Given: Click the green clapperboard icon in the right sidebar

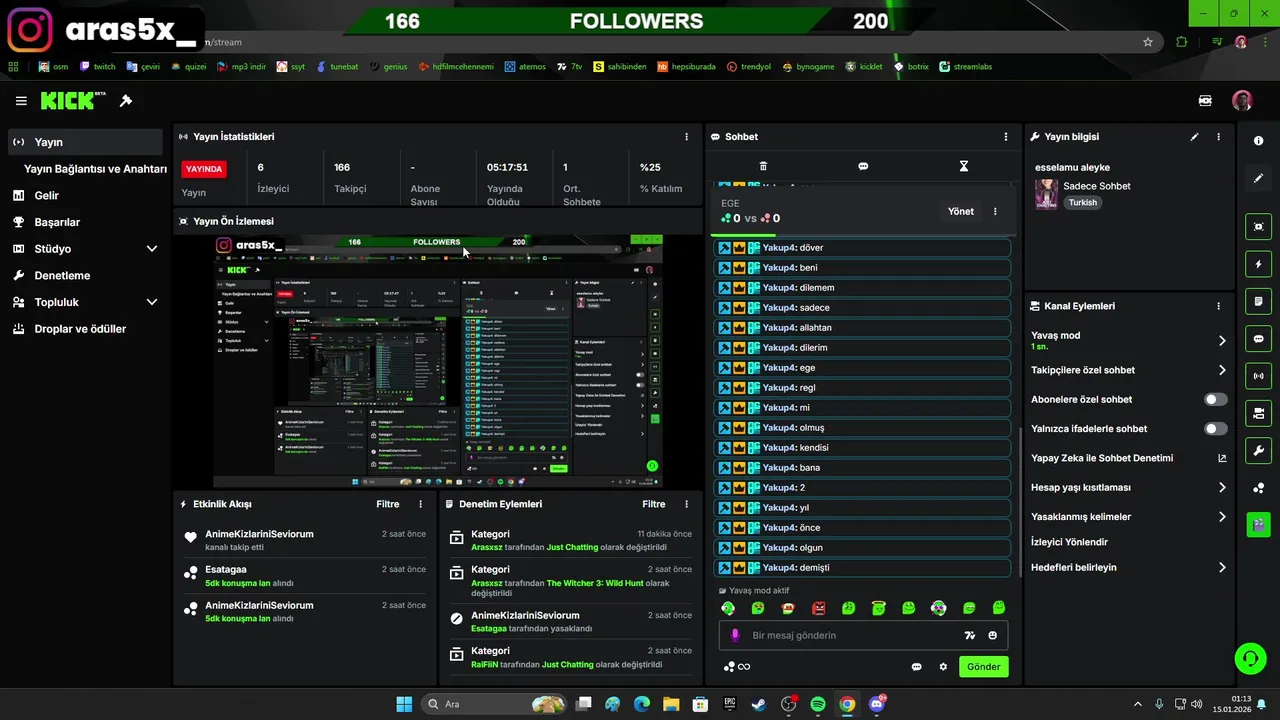Looking at the screenshot, I should click(1259, 524).
